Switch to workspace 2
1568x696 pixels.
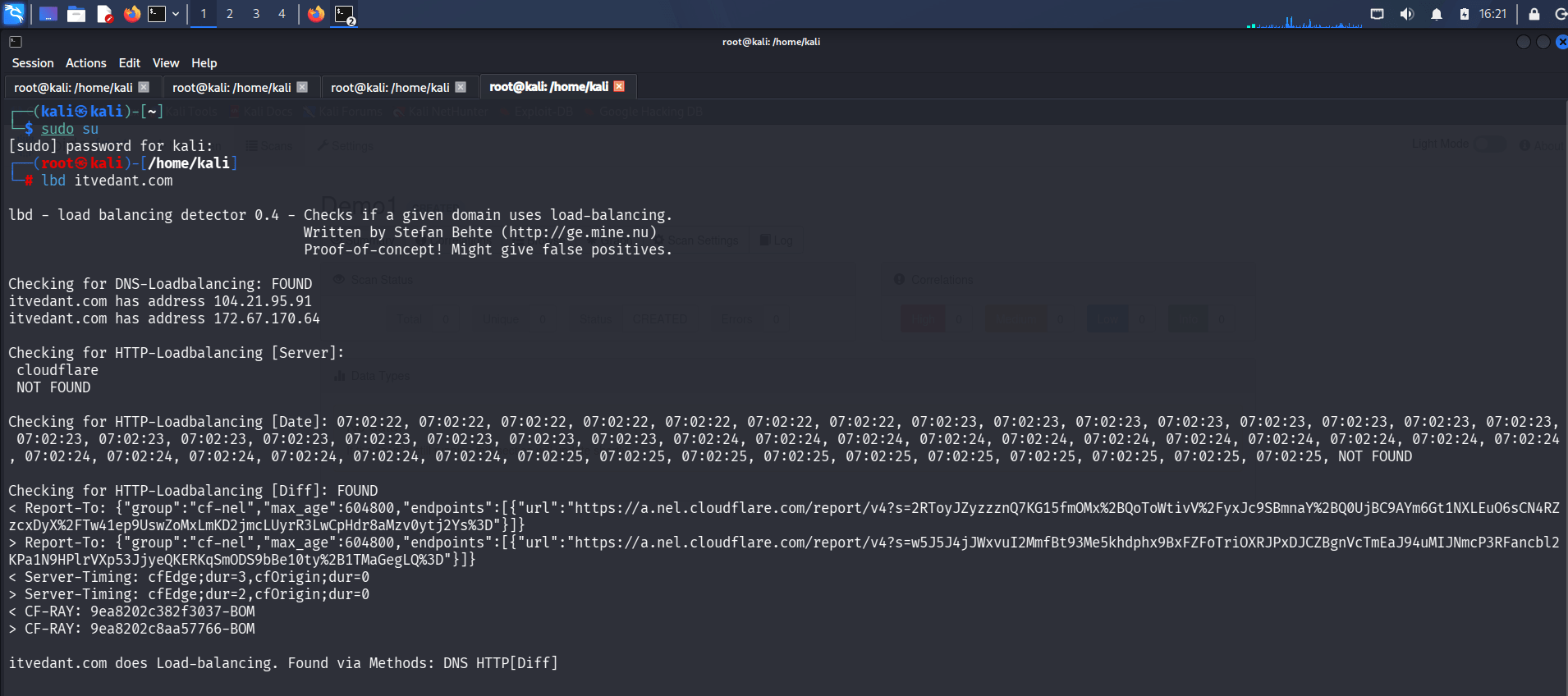click(230, 14)
